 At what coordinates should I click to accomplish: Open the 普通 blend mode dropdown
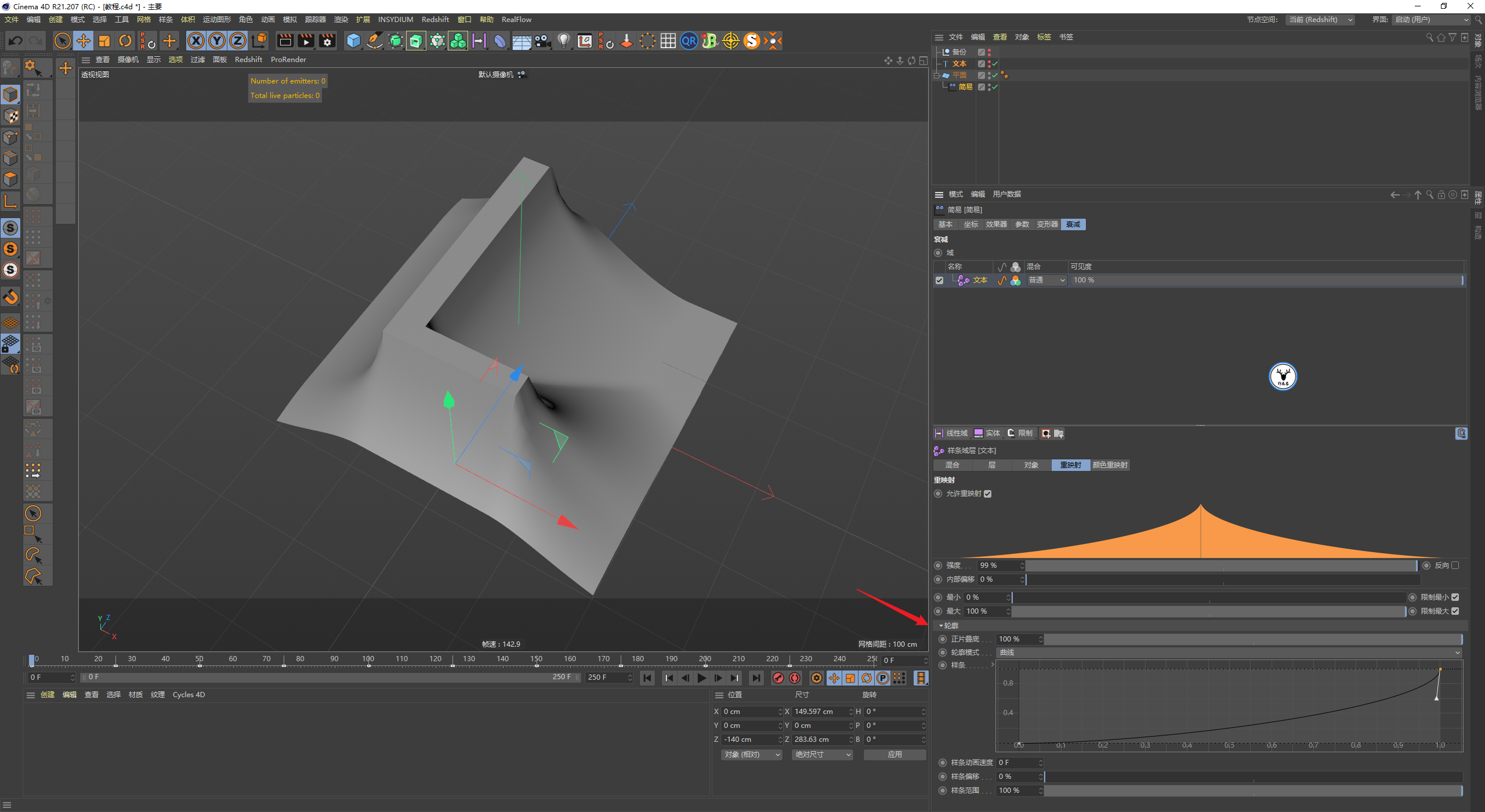(1047, 280)
